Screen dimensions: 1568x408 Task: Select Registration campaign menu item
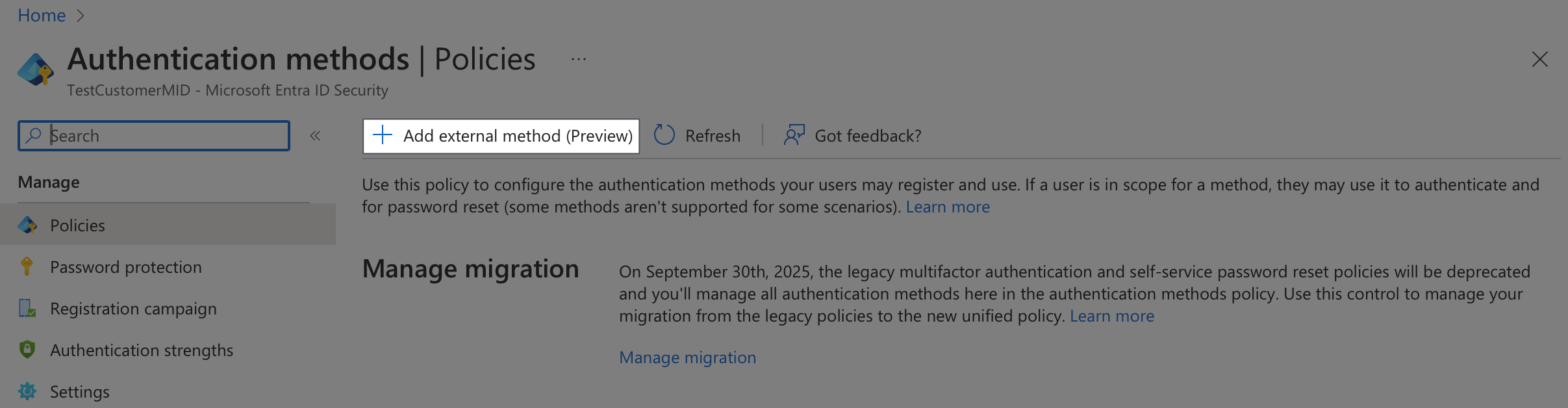tap(133, 309)
